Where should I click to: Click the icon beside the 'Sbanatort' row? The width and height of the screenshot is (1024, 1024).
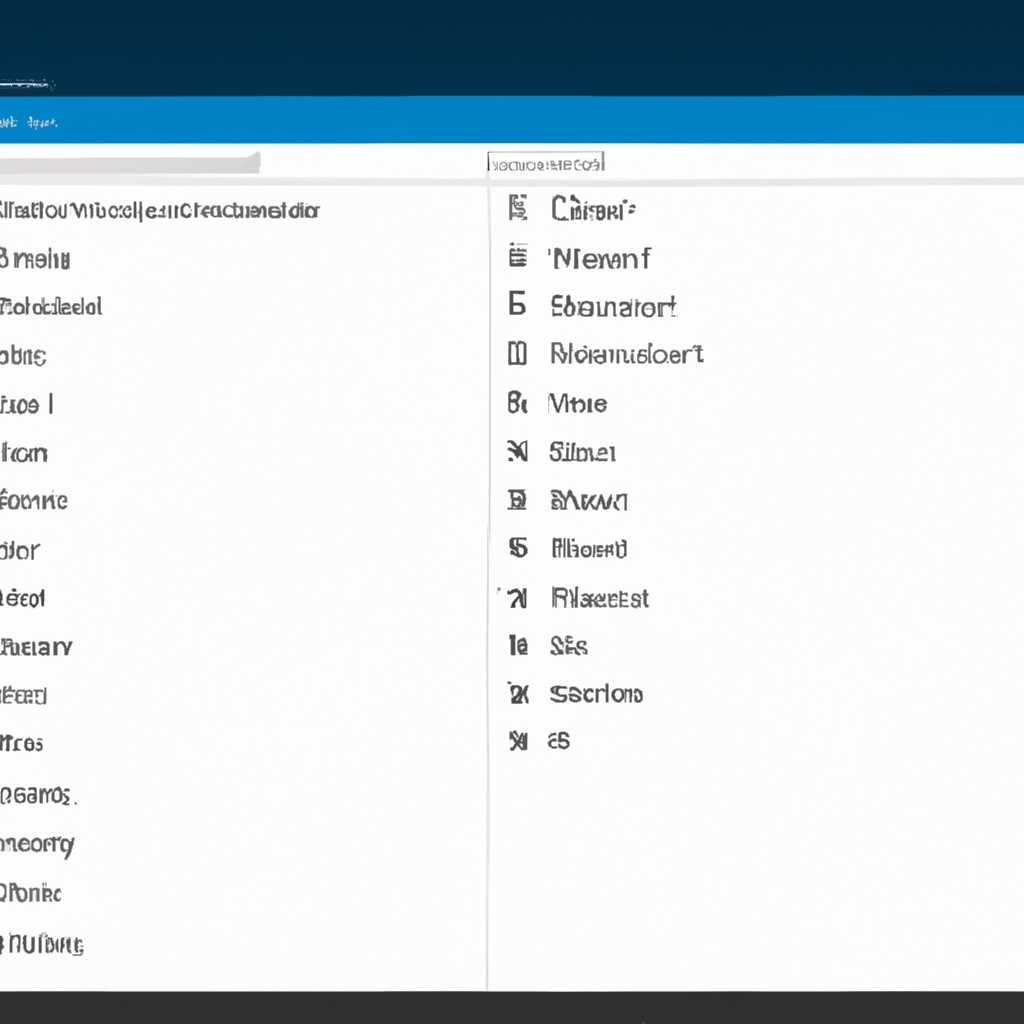tap(517, 304)
